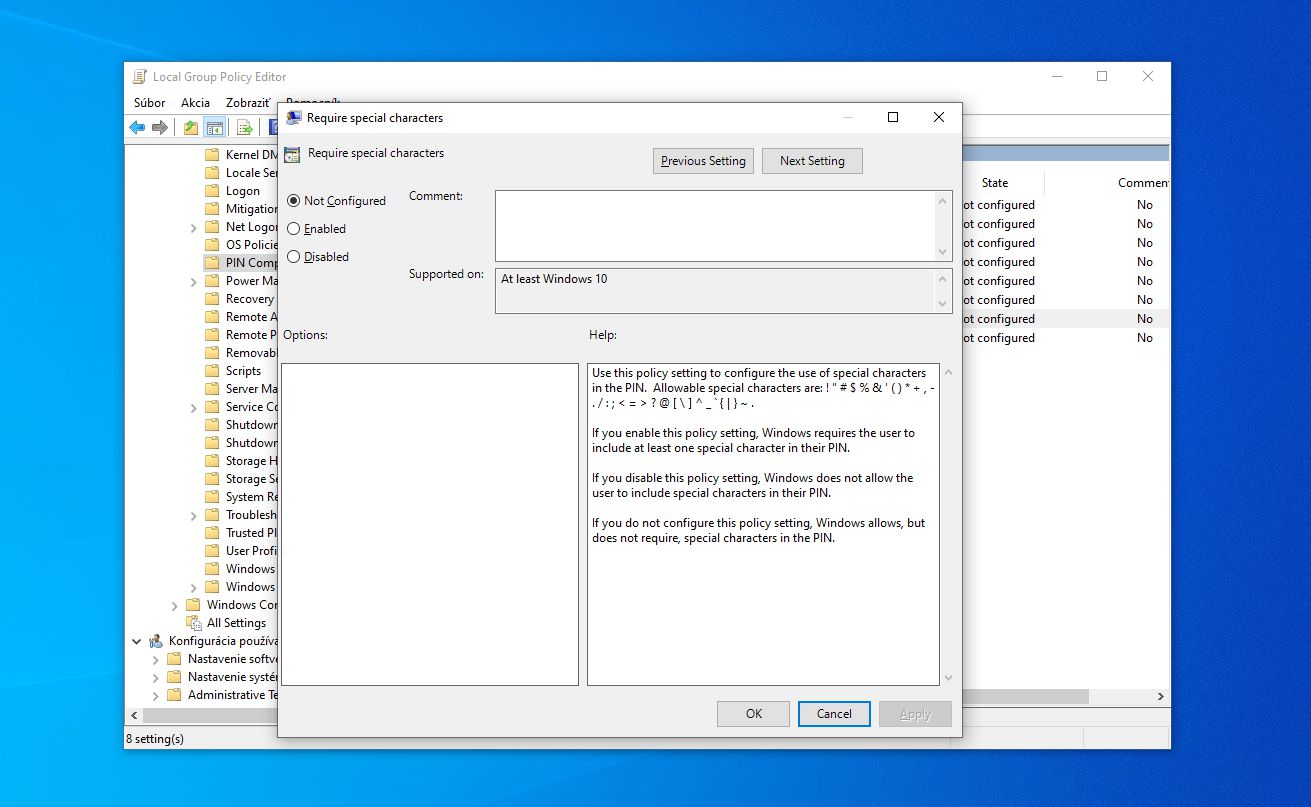Click the Comment box scroll-down arrow

pyautogui.click(x=943, y=252)
